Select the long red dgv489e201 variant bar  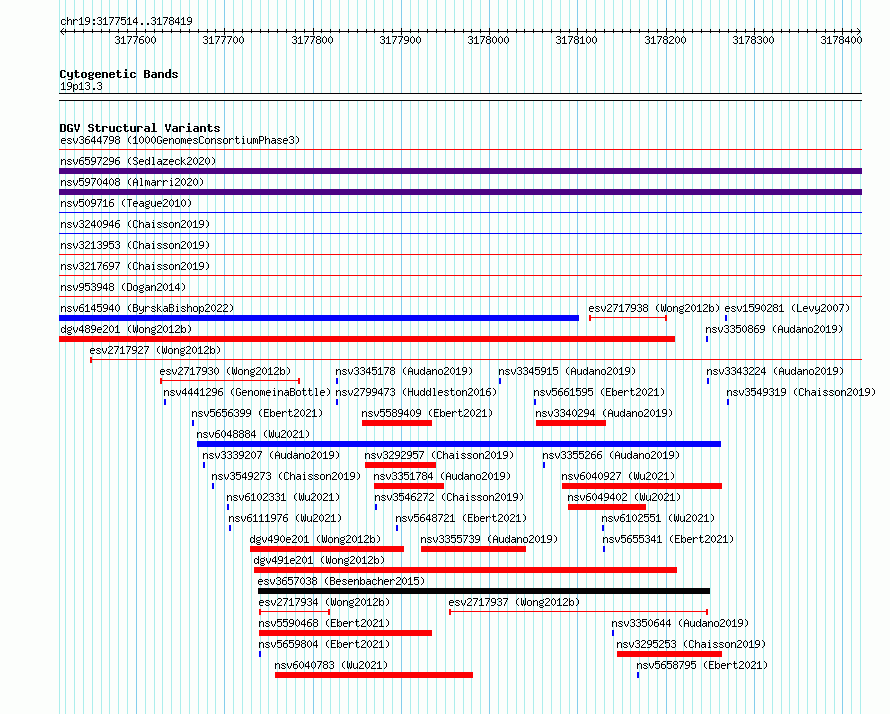pyautogui.click(x=366, y=339)
